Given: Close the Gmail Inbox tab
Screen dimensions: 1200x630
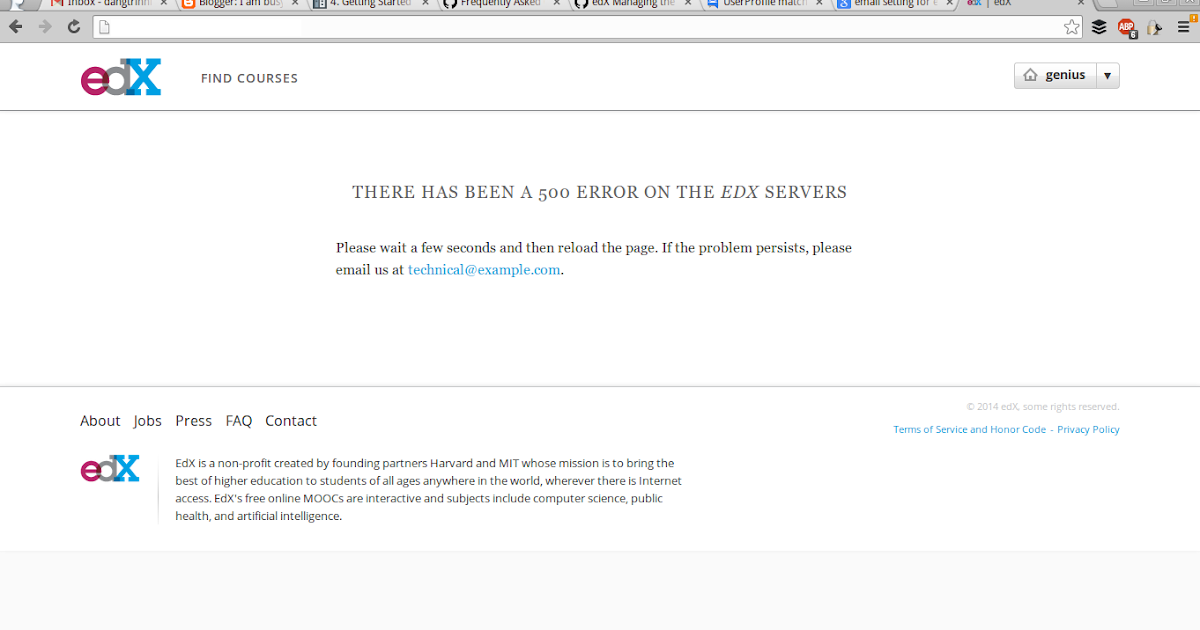Looking at the screenshot, I should 164,3.
